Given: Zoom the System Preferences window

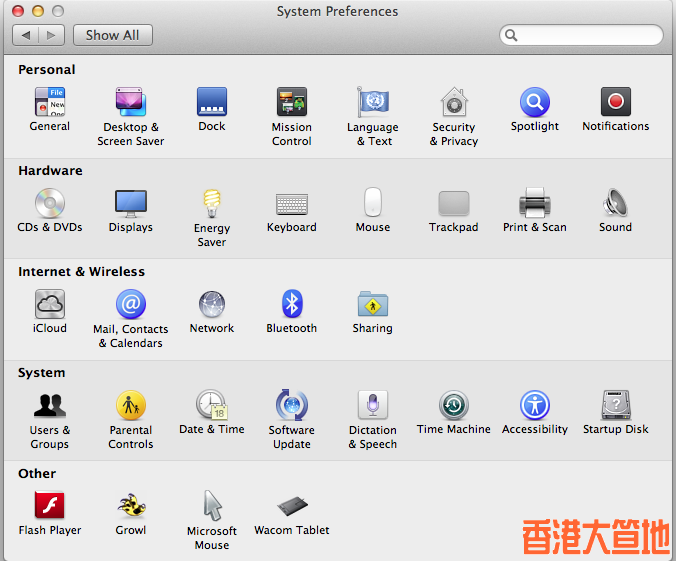Looking at the screenshot, I should click(x=58, y=11).
